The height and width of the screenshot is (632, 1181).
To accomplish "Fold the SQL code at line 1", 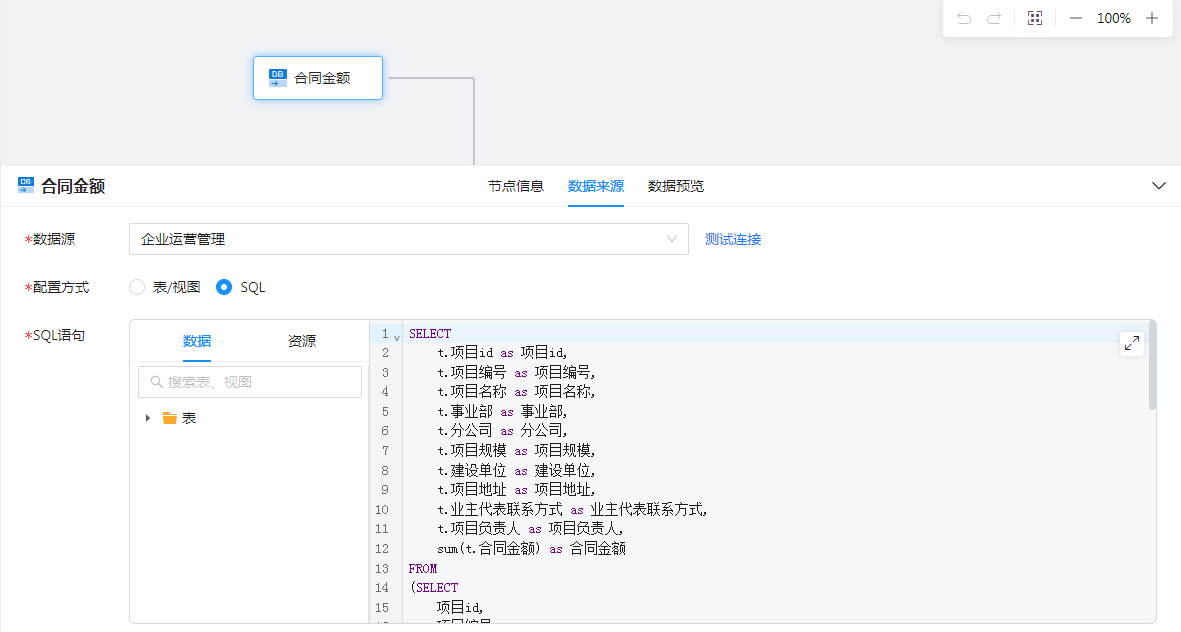I will click(x=397, y=335).
